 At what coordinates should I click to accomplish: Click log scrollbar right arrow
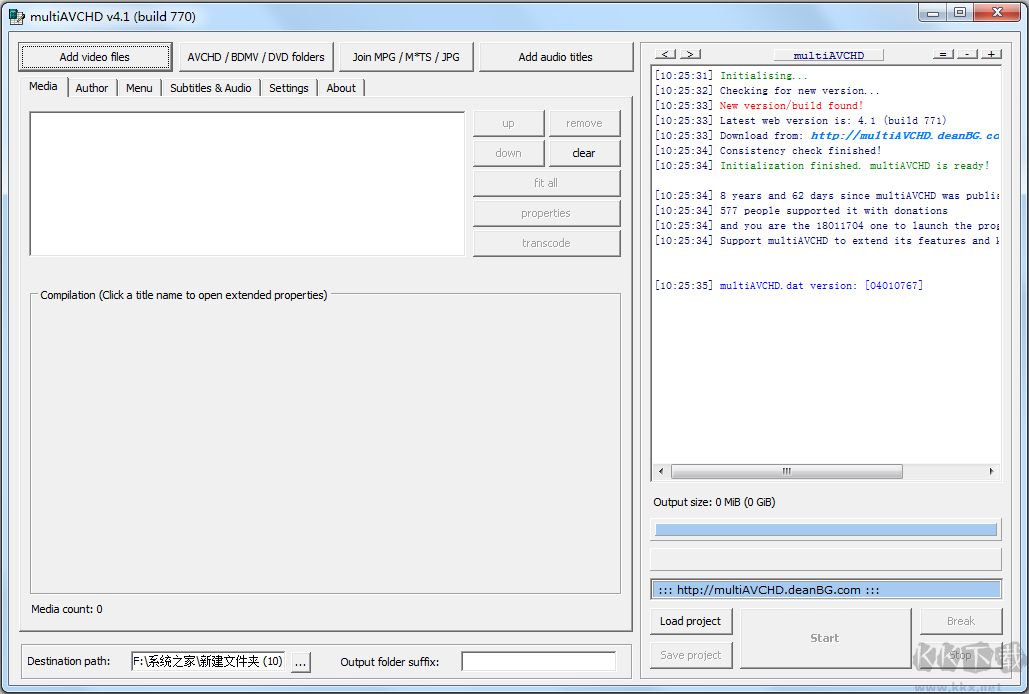(992, 471)
